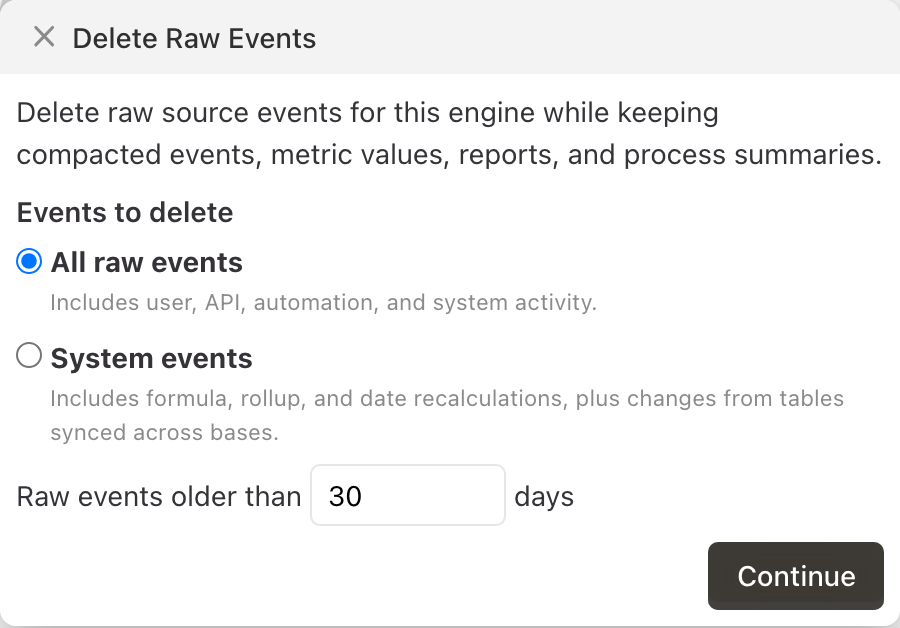Select the All raw events radio button
This screenshot has height=628, width=900.
click(29, 261)
